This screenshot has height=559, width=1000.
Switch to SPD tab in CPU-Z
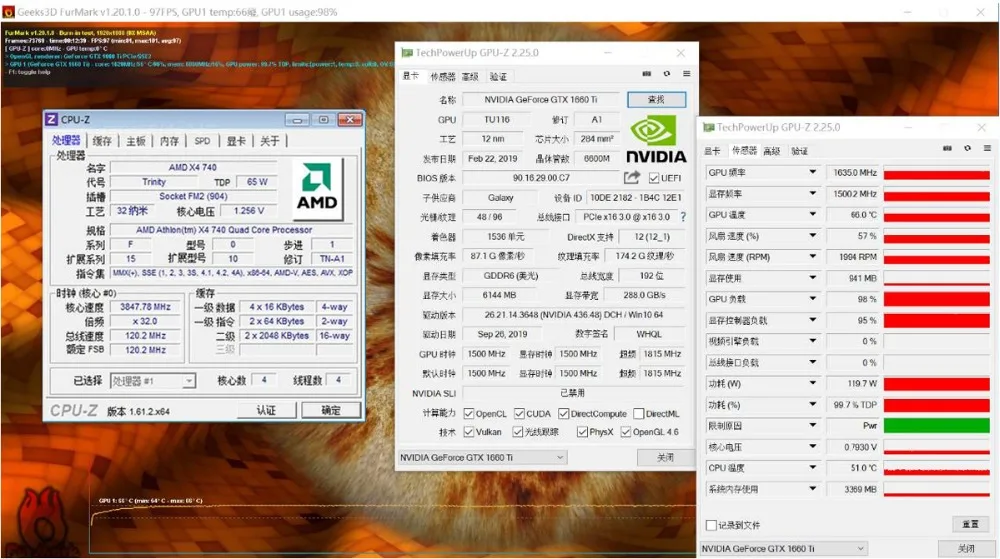202,141
